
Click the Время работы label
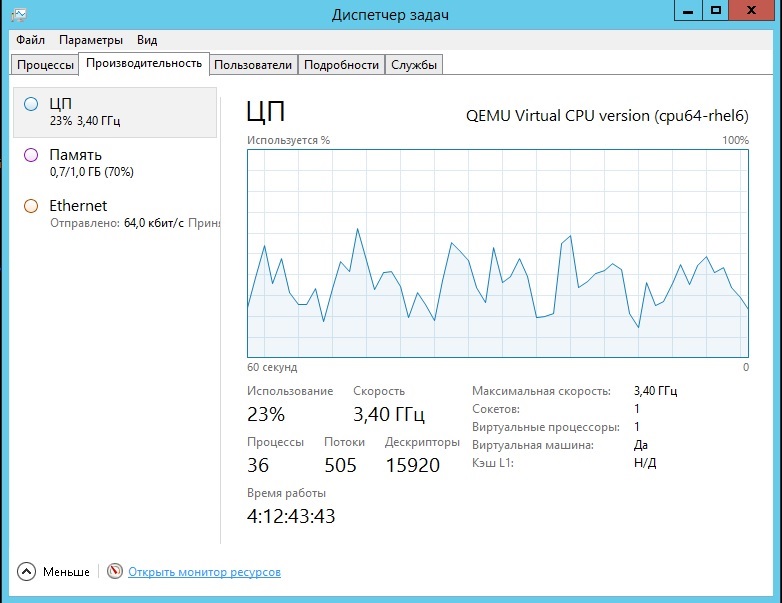(286, 493)
